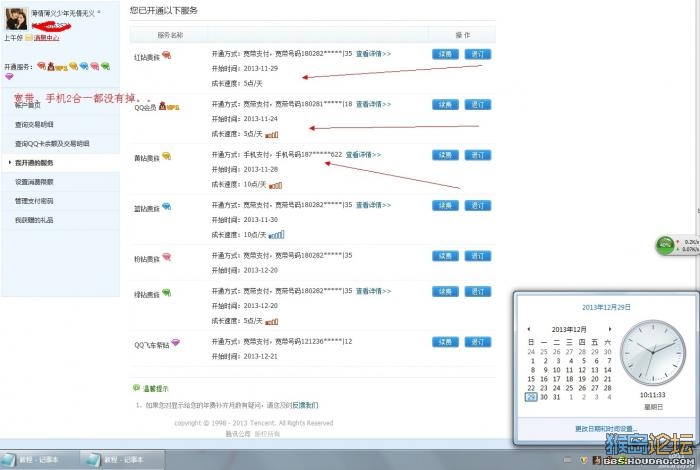Click 退订 for QQ飞车紫钻
700x470 pixels.
(478, 342)
